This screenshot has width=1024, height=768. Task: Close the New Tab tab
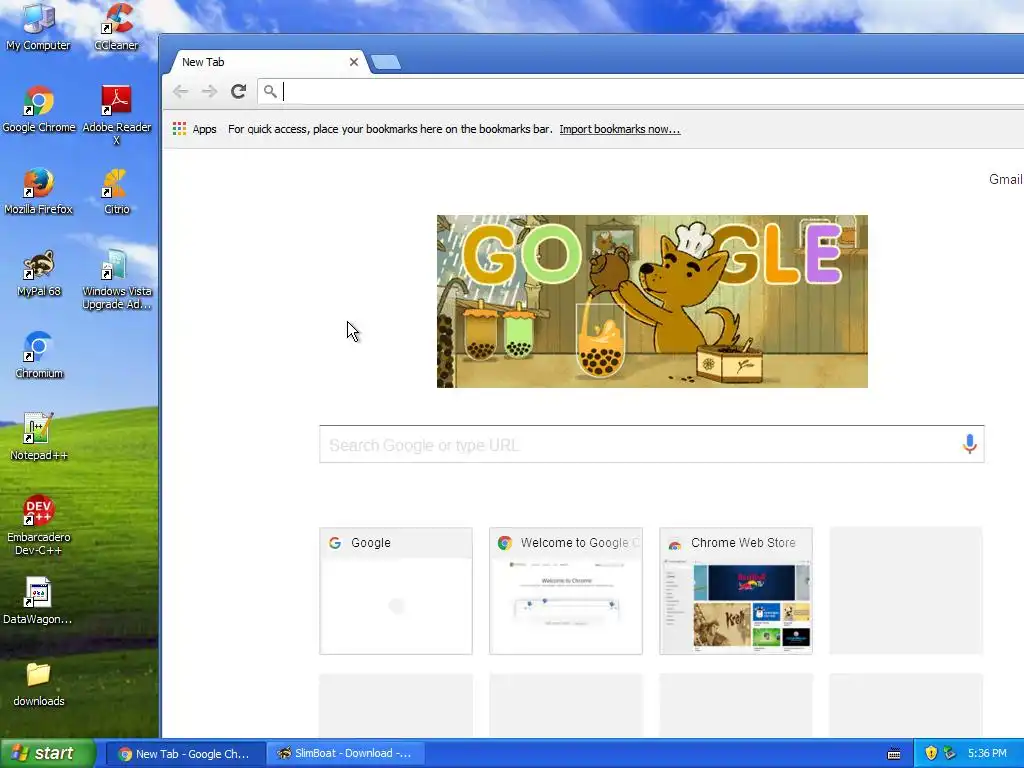coord(354,62)
